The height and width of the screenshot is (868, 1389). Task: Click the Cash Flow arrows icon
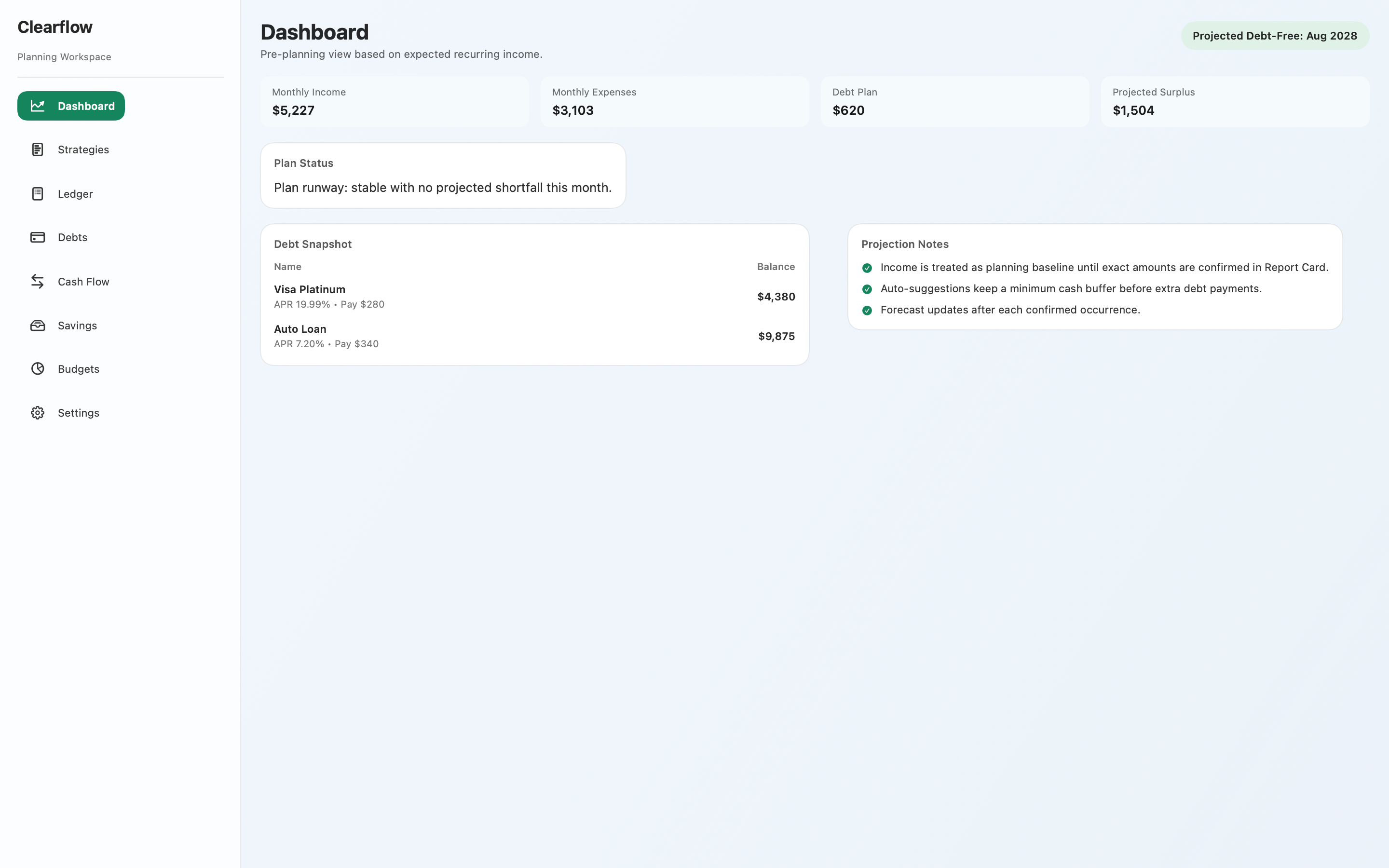click(37, 281)
